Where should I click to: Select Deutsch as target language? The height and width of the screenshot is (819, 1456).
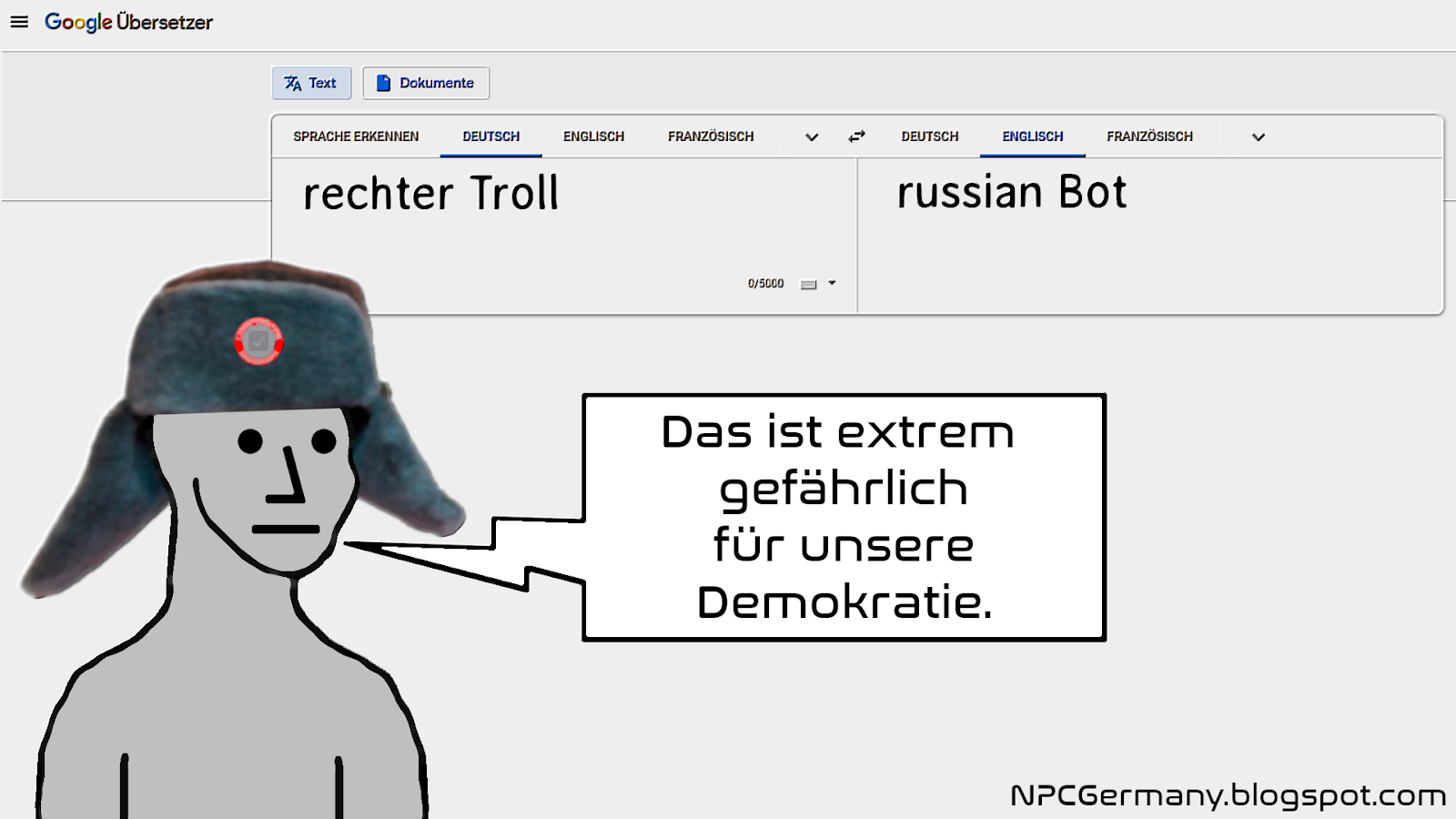pyautogui.click(x=930, y=136)
